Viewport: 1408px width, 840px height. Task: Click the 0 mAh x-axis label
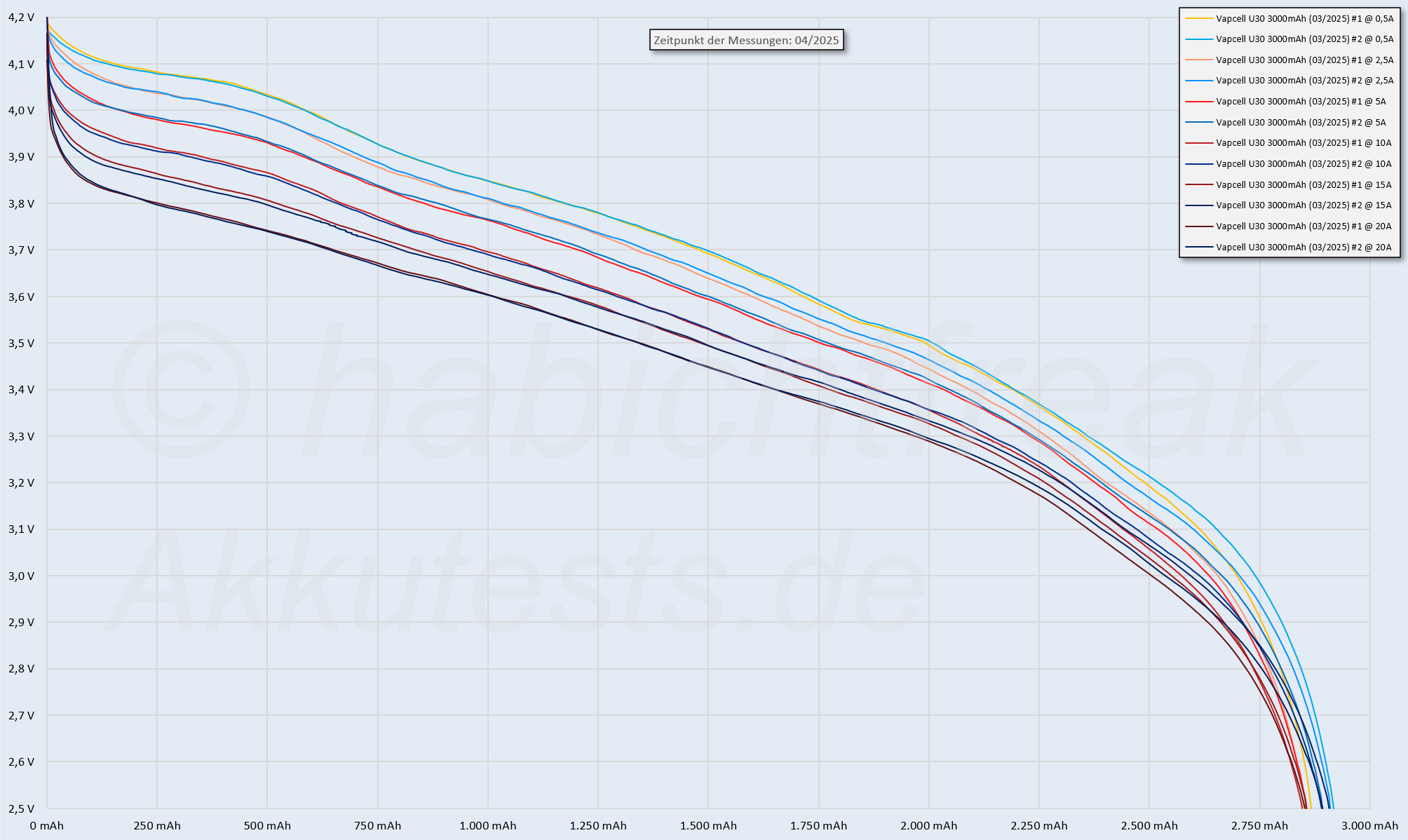tap(47, 826)
